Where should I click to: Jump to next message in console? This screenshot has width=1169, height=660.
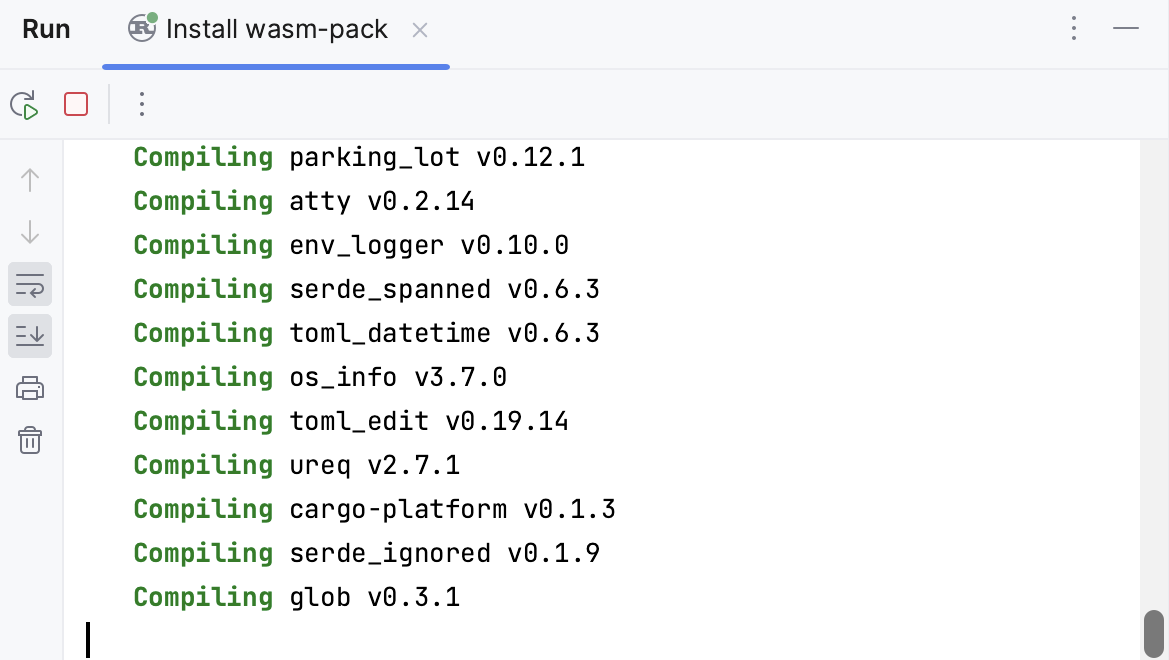coord(30,232)
